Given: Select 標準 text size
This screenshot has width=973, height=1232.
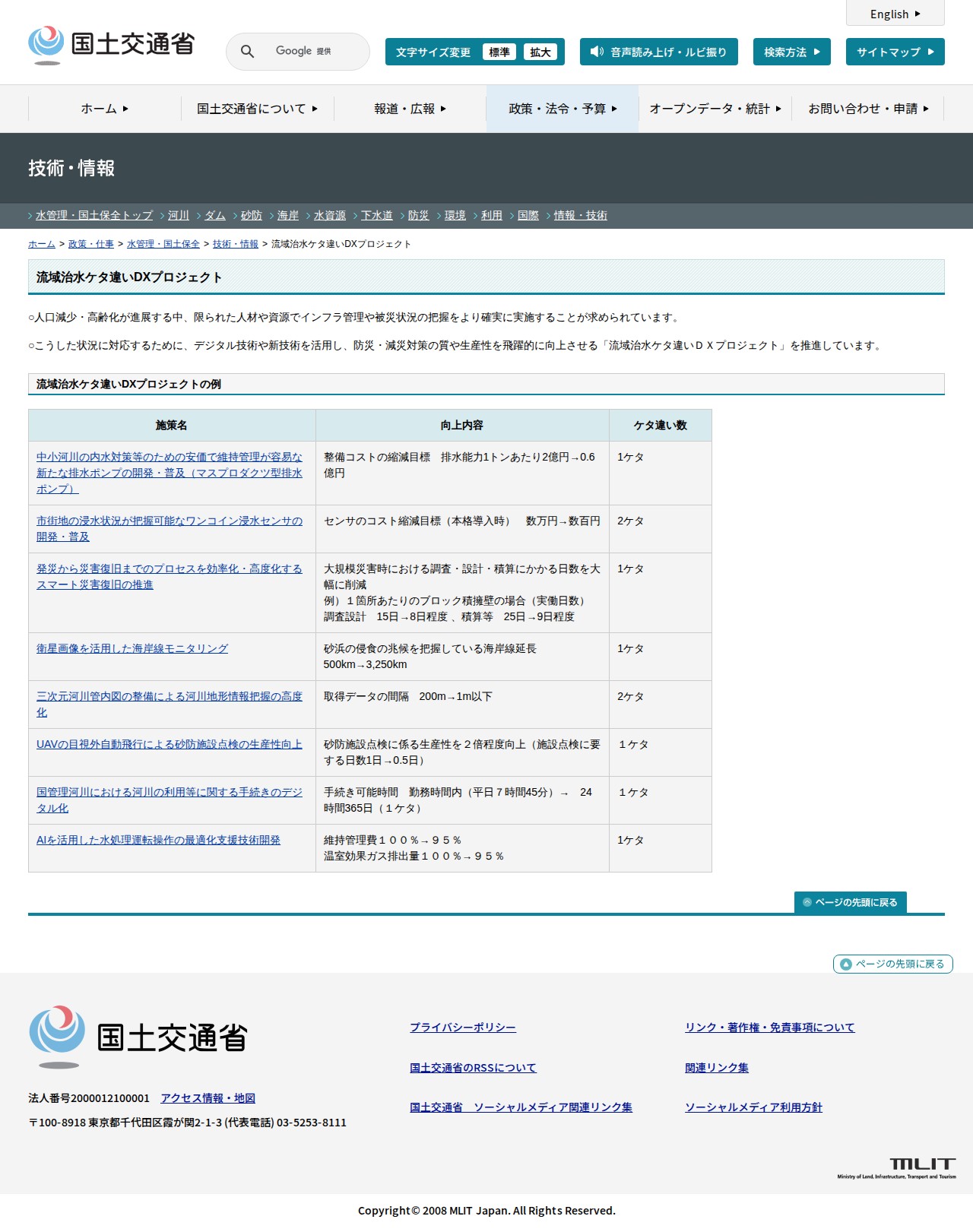Looking at the screenshot, I should [499, 52].
